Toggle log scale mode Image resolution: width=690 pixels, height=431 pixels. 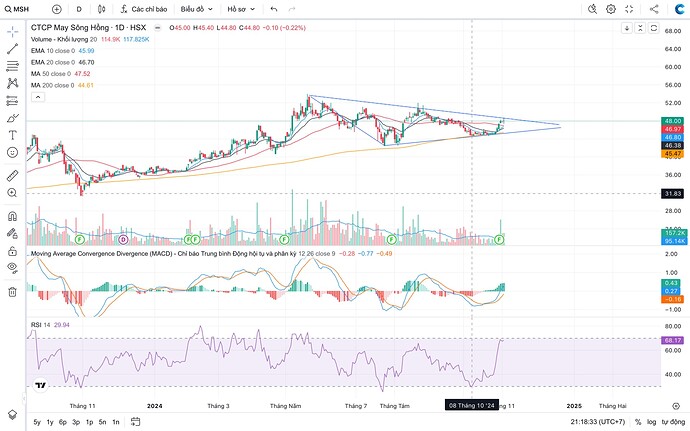(652, 422)
